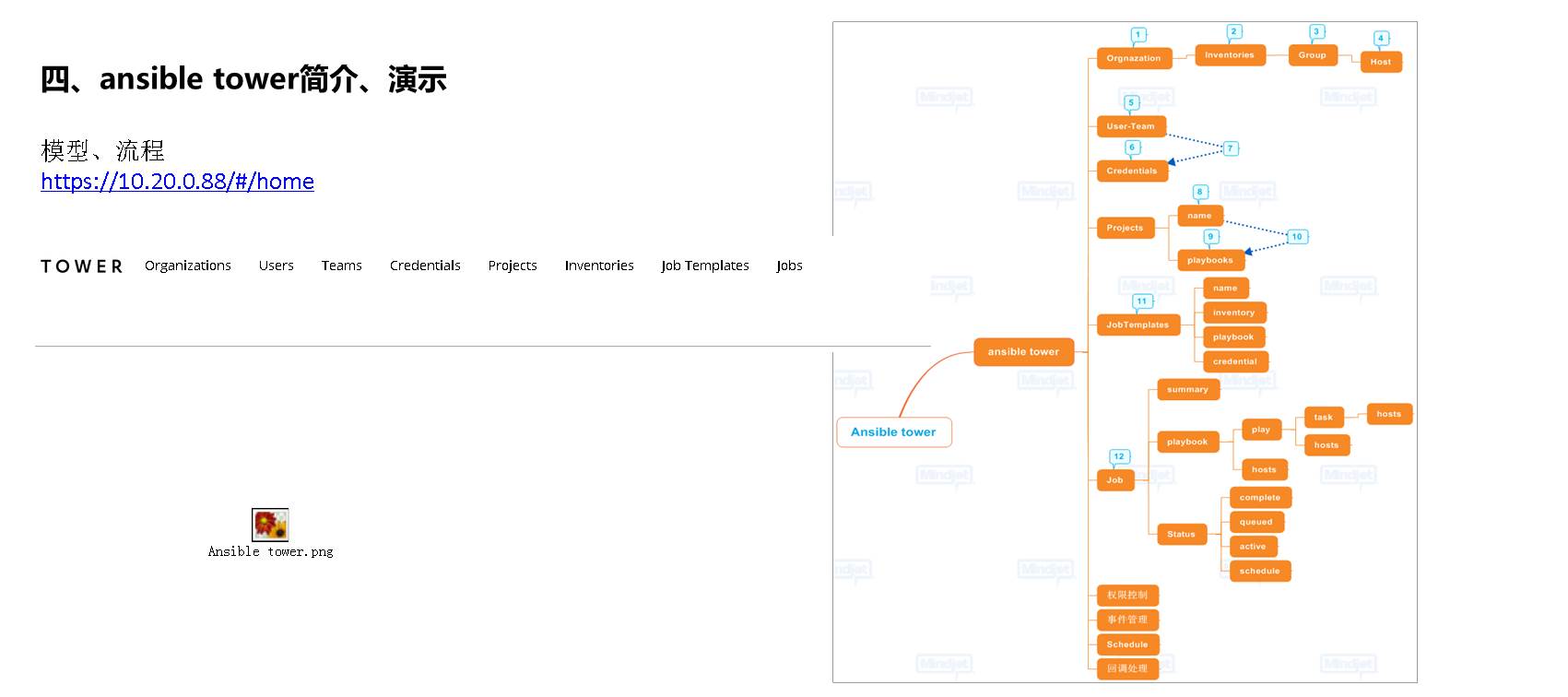
Task: Open Jobs in the Tower navigation bar
Action: click(789, 266)
